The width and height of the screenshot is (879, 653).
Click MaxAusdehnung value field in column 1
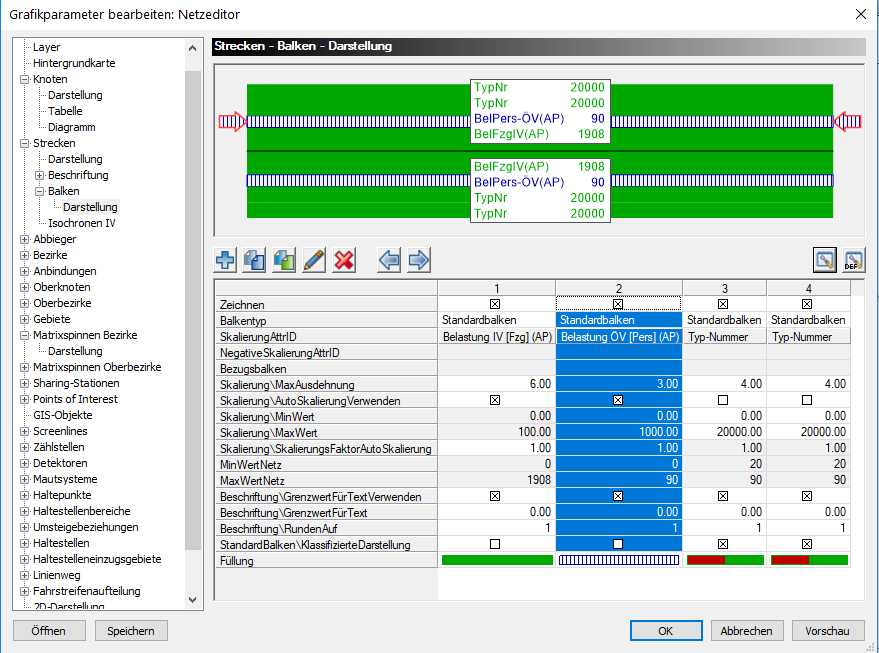[496, 384]
